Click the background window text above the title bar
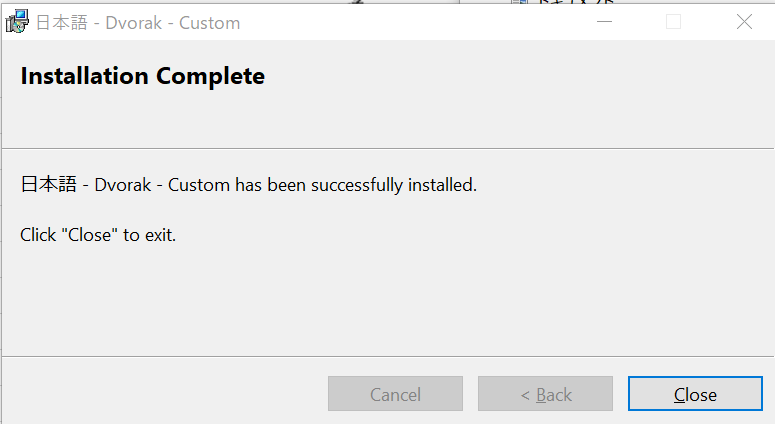Viewport: 775px width, 424px height. [x=562, y=2]
